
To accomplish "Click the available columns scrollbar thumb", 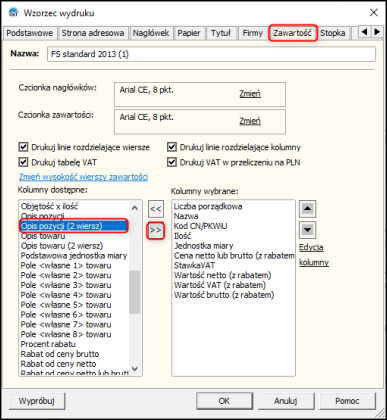I will tap(135, 292).
